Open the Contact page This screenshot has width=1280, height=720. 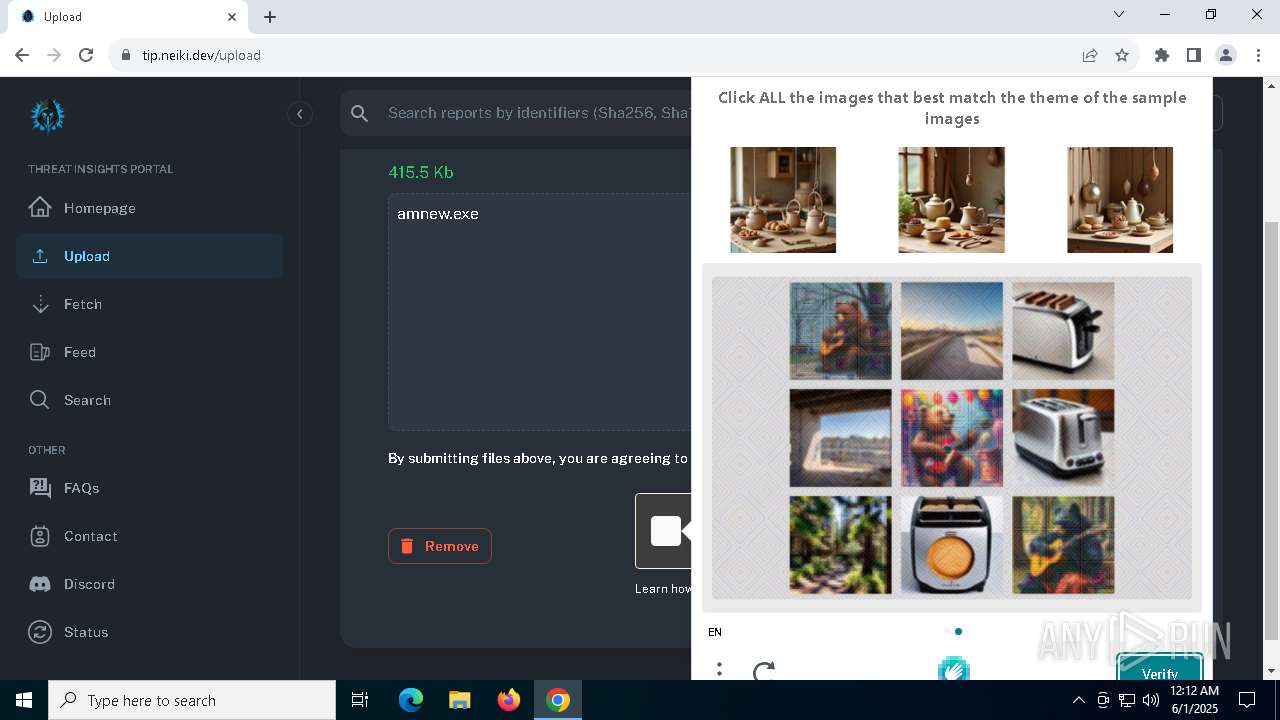(x=150, y=536)
